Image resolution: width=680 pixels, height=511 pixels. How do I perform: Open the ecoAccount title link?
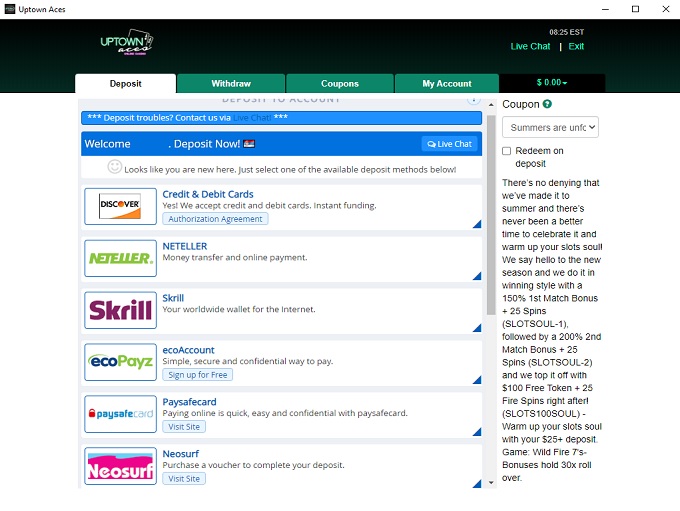[x=188, y=350]
